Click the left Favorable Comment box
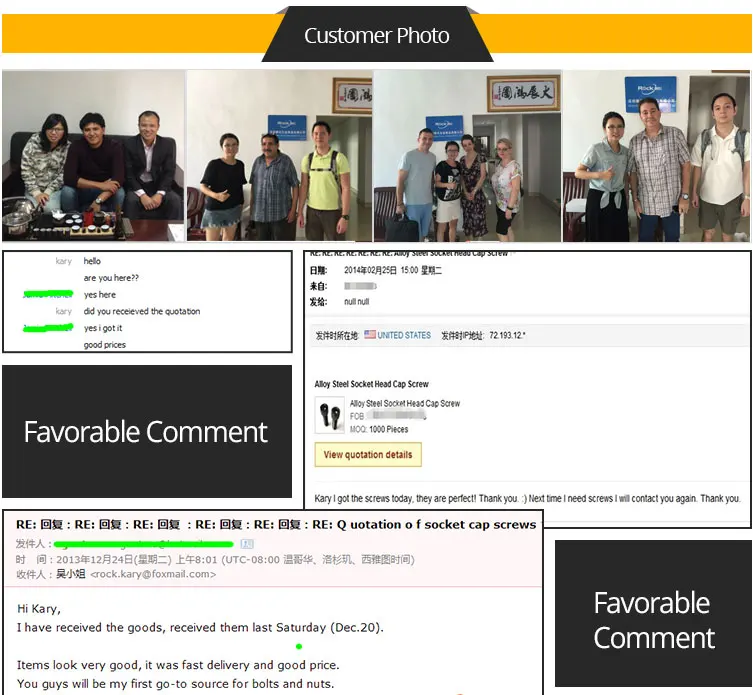 [147, 432]
